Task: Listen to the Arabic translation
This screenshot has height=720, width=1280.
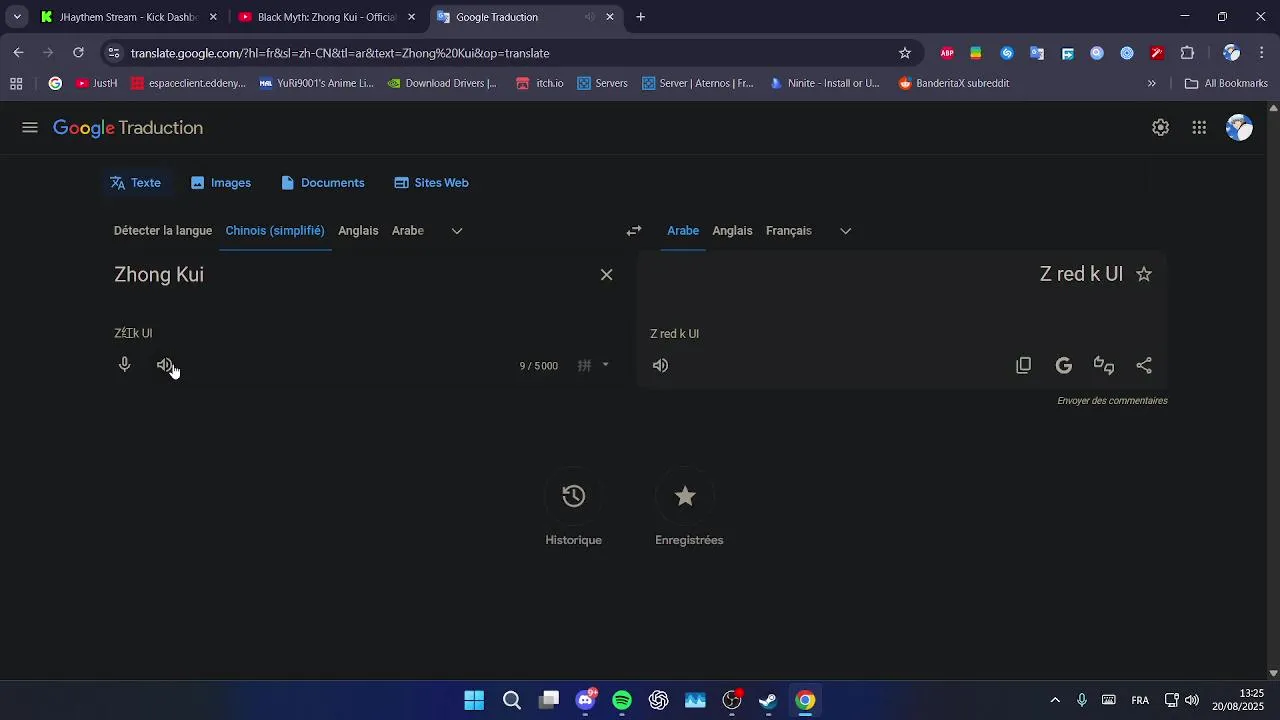Action: pyautogui.click(x=660, y=366)
